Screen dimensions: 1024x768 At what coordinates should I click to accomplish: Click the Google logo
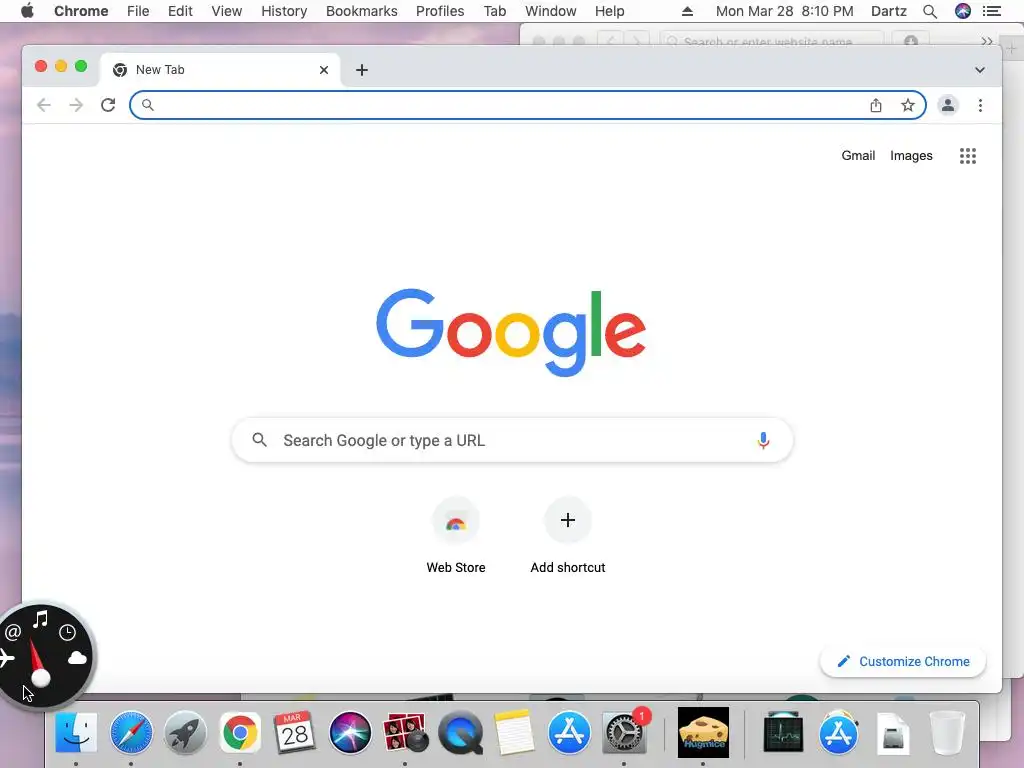[511, 332]
